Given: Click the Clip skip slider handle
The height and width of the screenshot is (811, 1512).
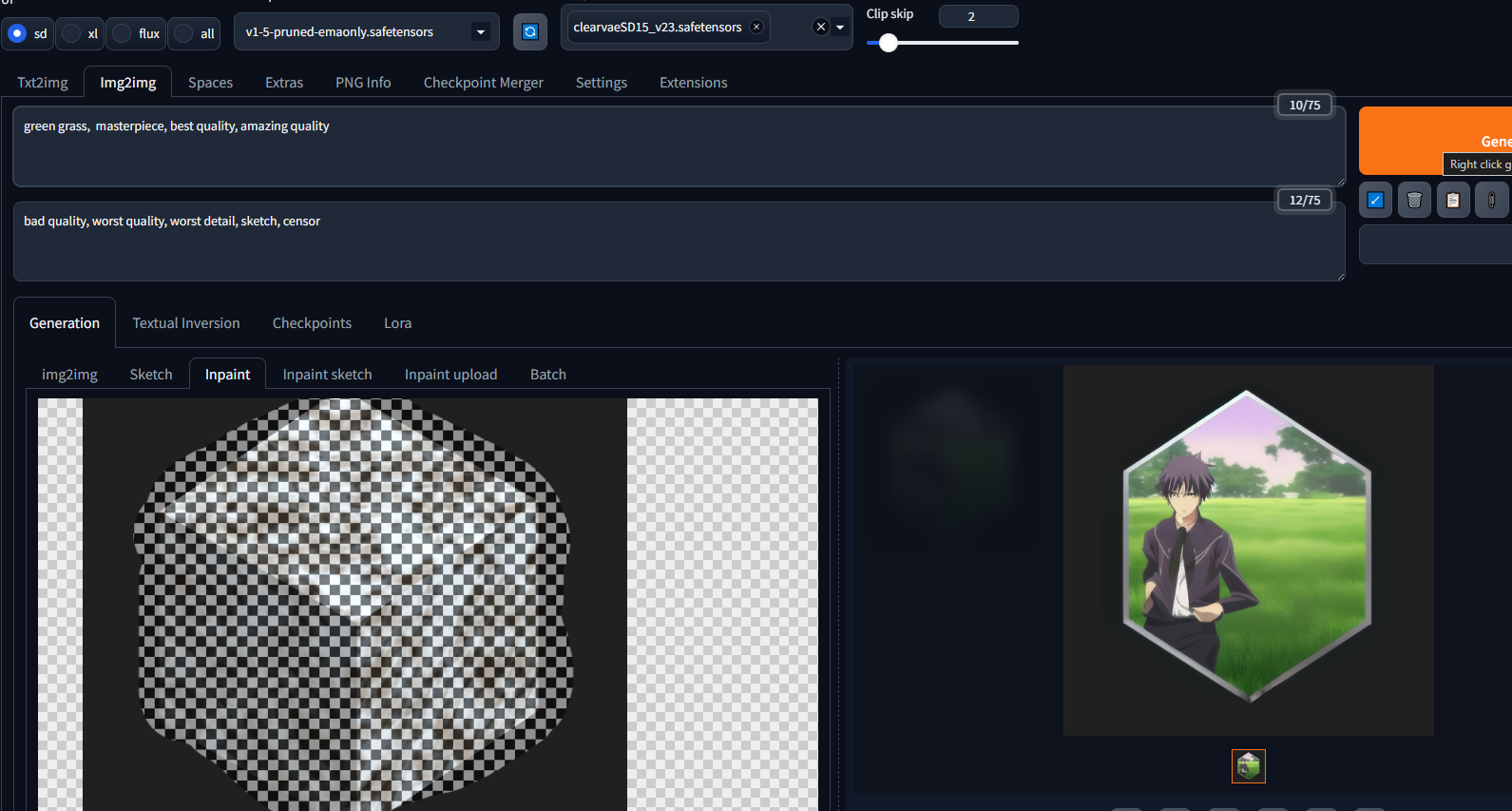Looking at the screenshot, I should 888,43.
